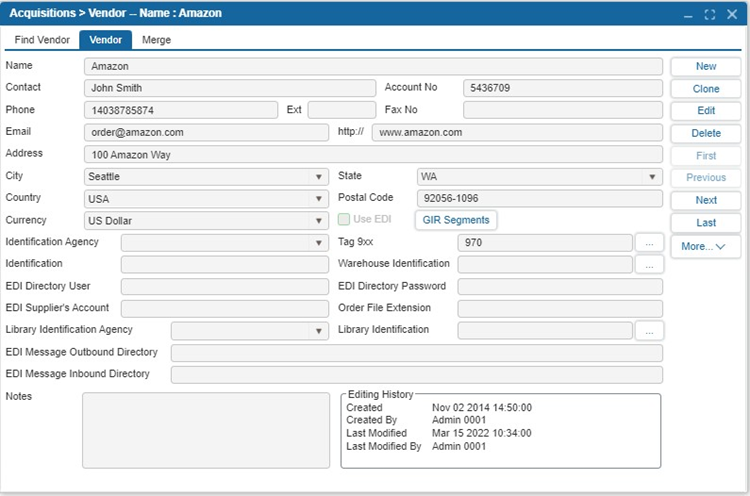The image size is (750, 496).
Task: Click the Name field containing Amazon
Action: pos(373,66)
